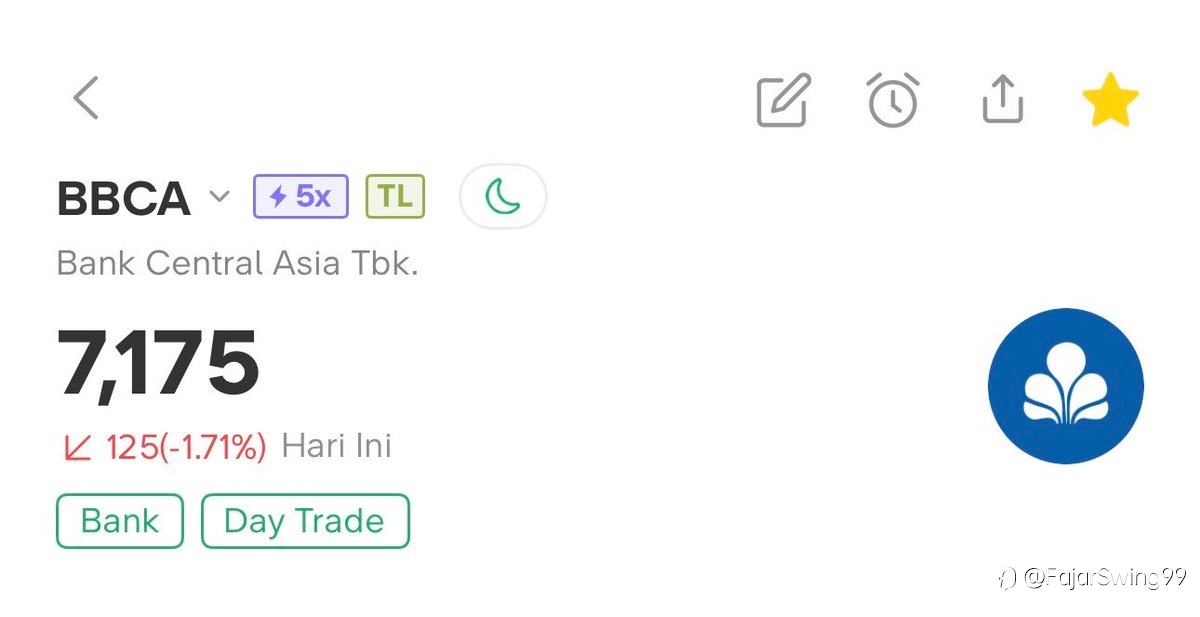The image size is (1200, 617).
Task: Click the @FajarSwing99 watermark handle
Action: (x=1103, y=577)
